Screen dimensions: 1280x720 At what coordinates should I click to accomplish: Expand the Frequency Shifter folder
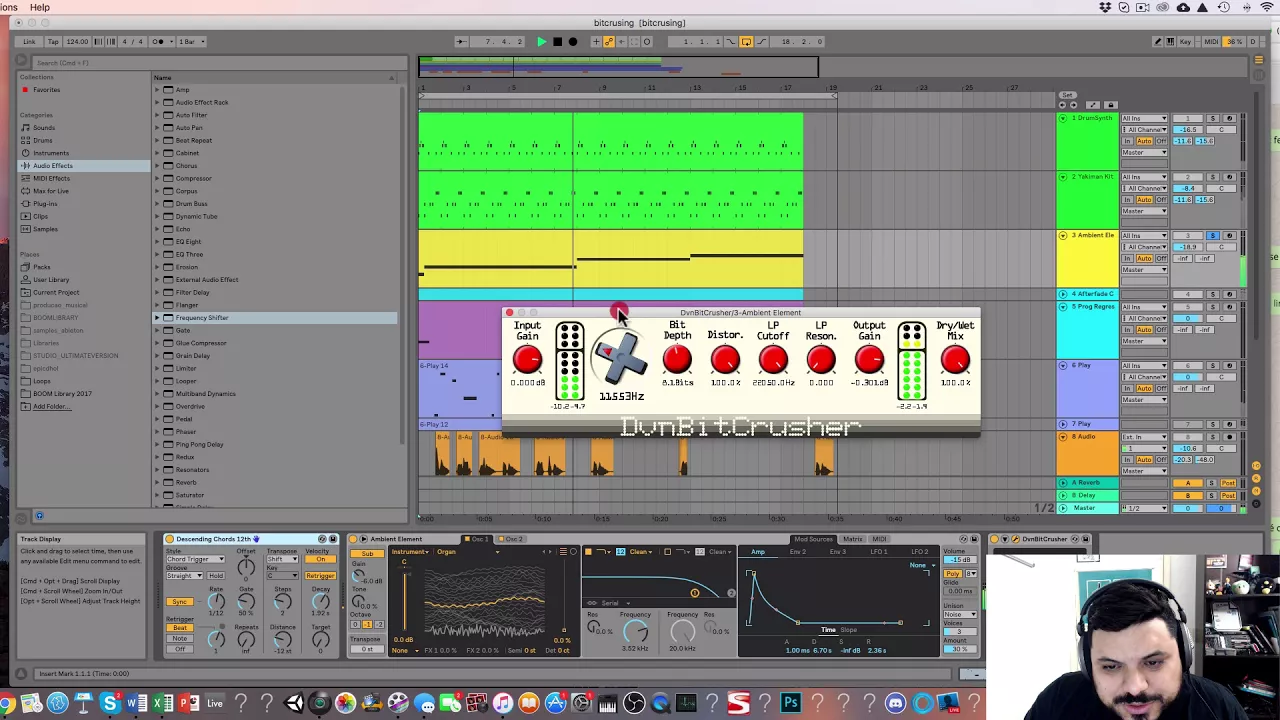click(x=158, y=318)
